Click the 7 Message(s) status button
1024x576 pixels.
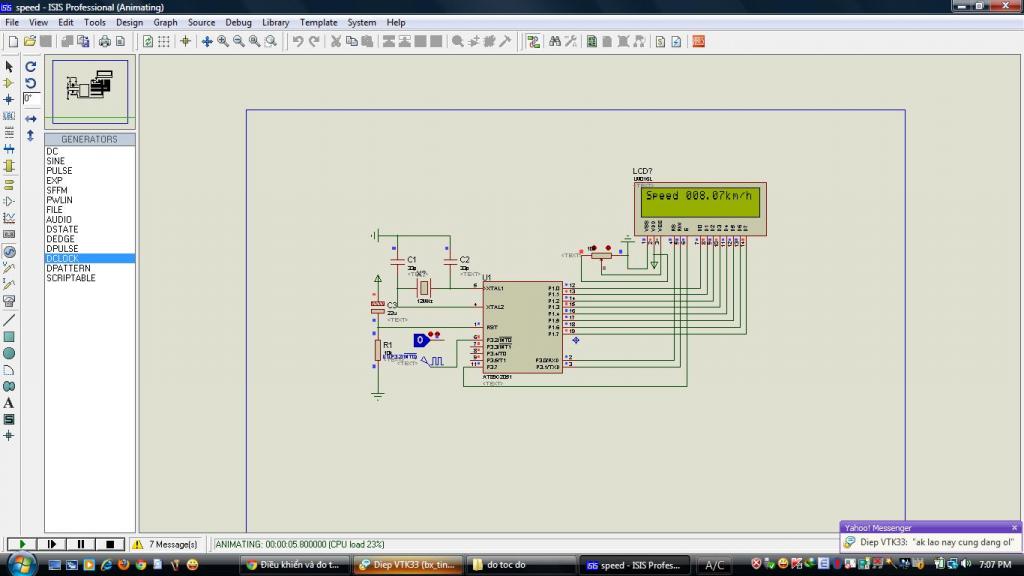click(x=172, y=544)
